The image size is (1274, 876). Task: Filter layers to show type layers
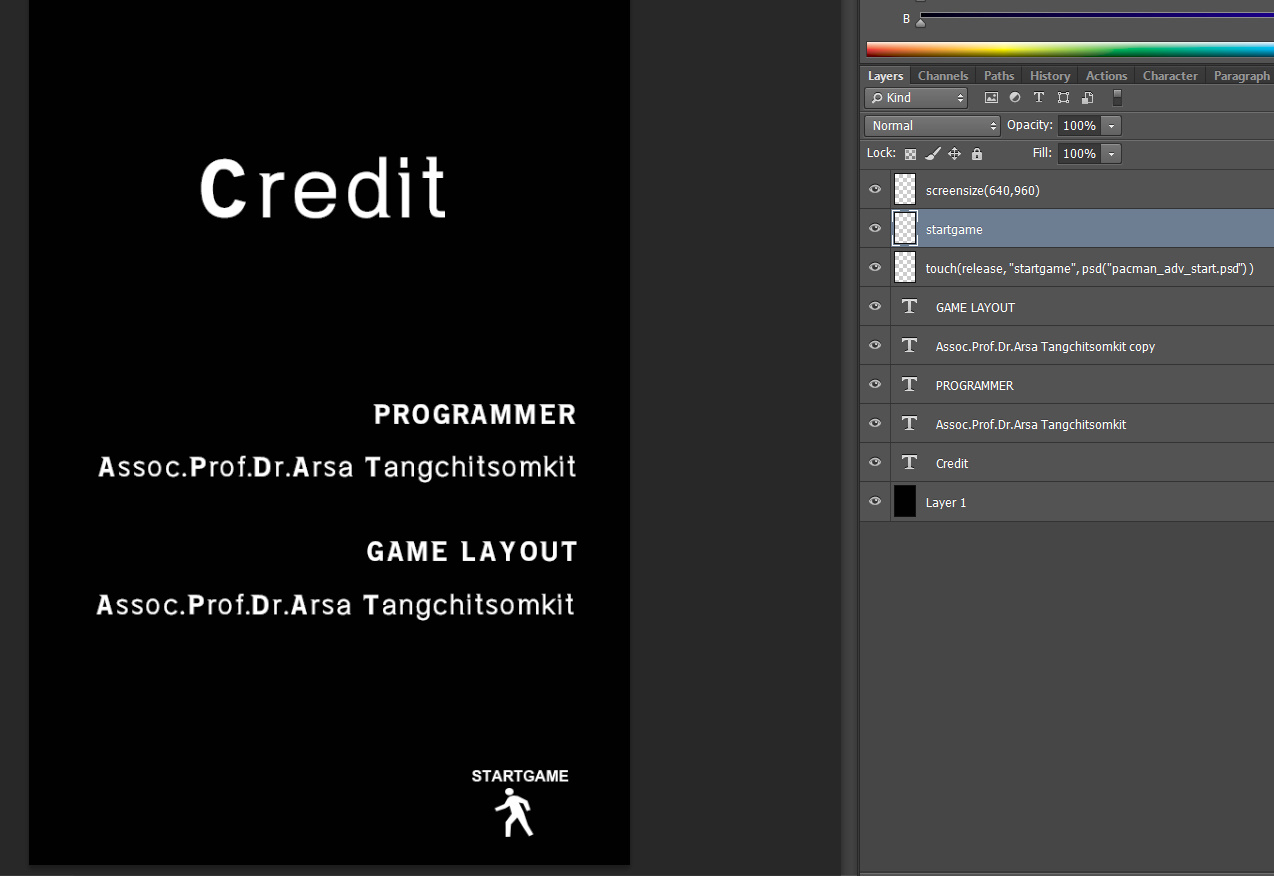1039,97
